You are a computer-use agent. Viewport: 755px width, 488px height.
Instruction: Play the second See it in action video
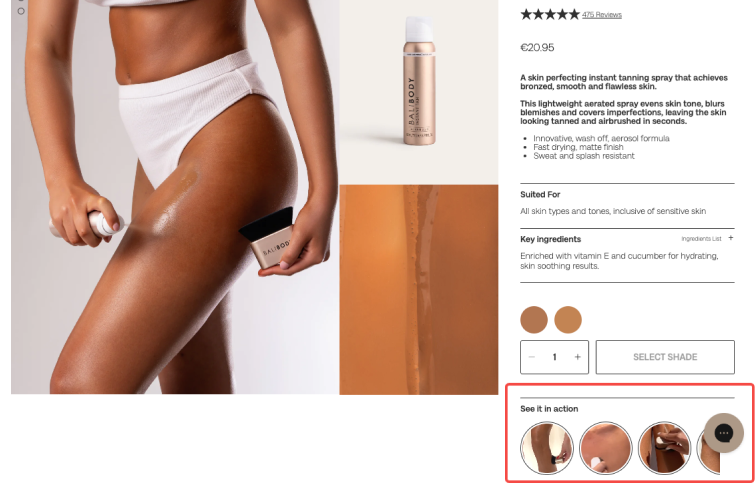[x=605, y=448]
